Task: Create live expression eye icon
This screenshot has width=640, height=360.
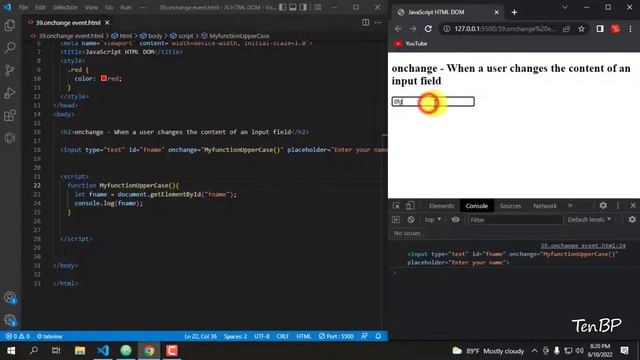Action: pos(455,220)
